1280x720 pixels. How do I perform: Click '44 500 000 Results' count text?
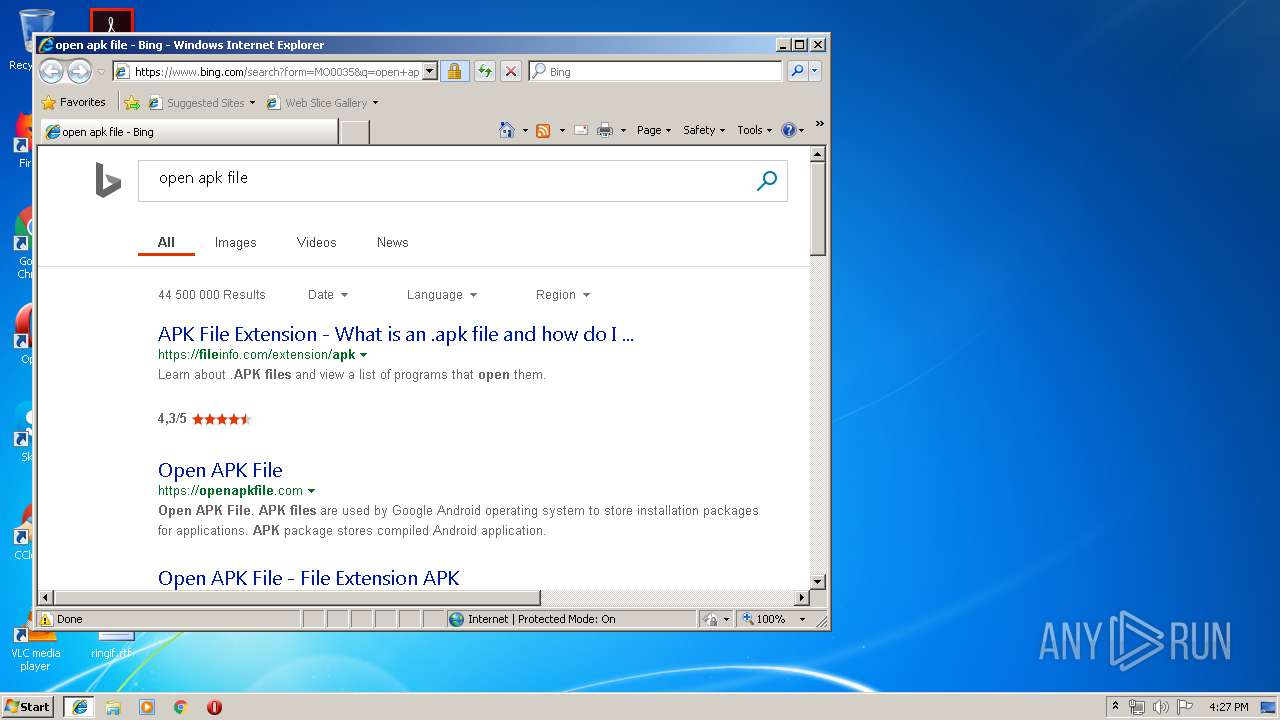click(x=212, y=295)
